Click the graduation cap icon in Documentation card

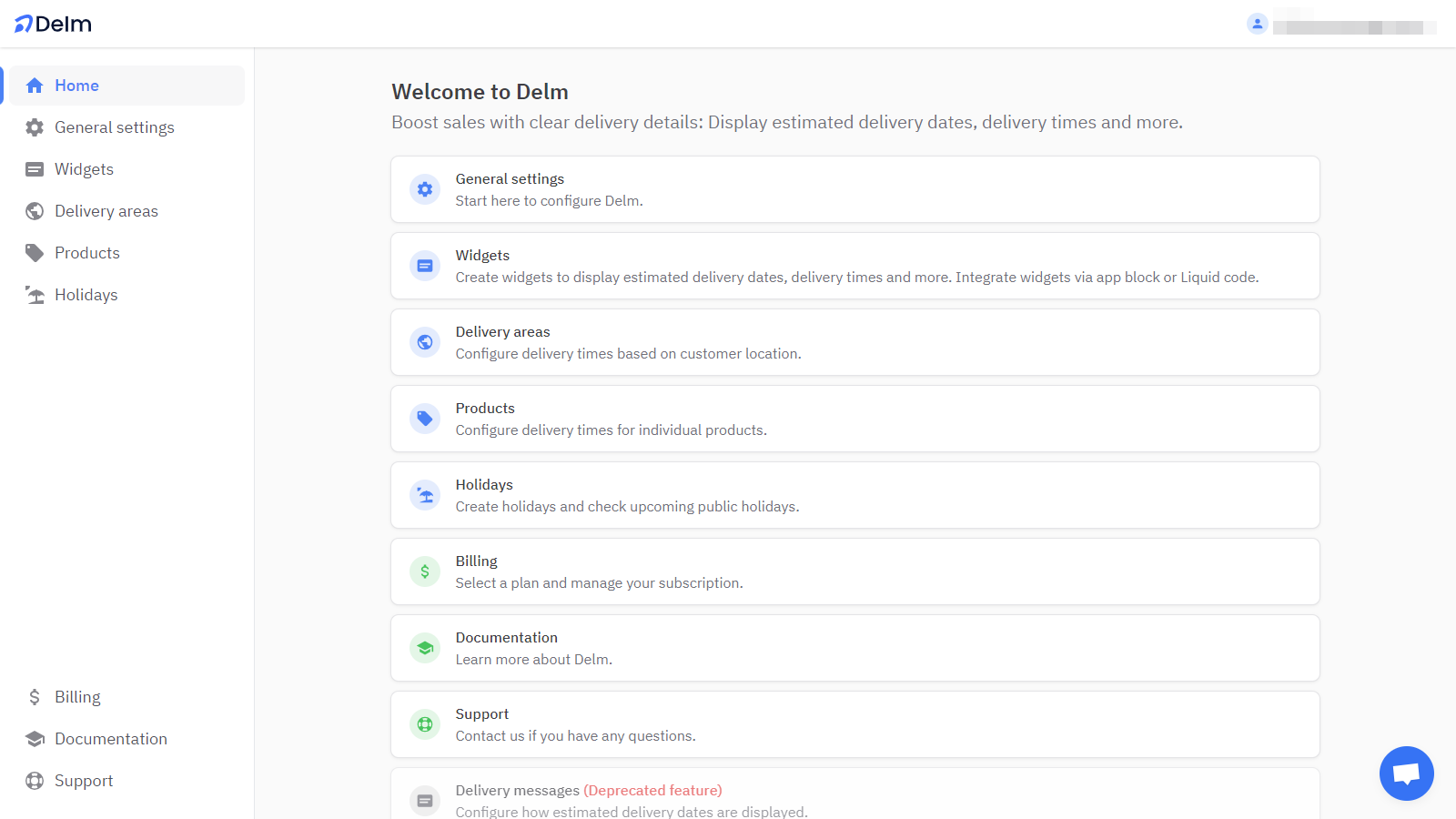pos(425,648)
